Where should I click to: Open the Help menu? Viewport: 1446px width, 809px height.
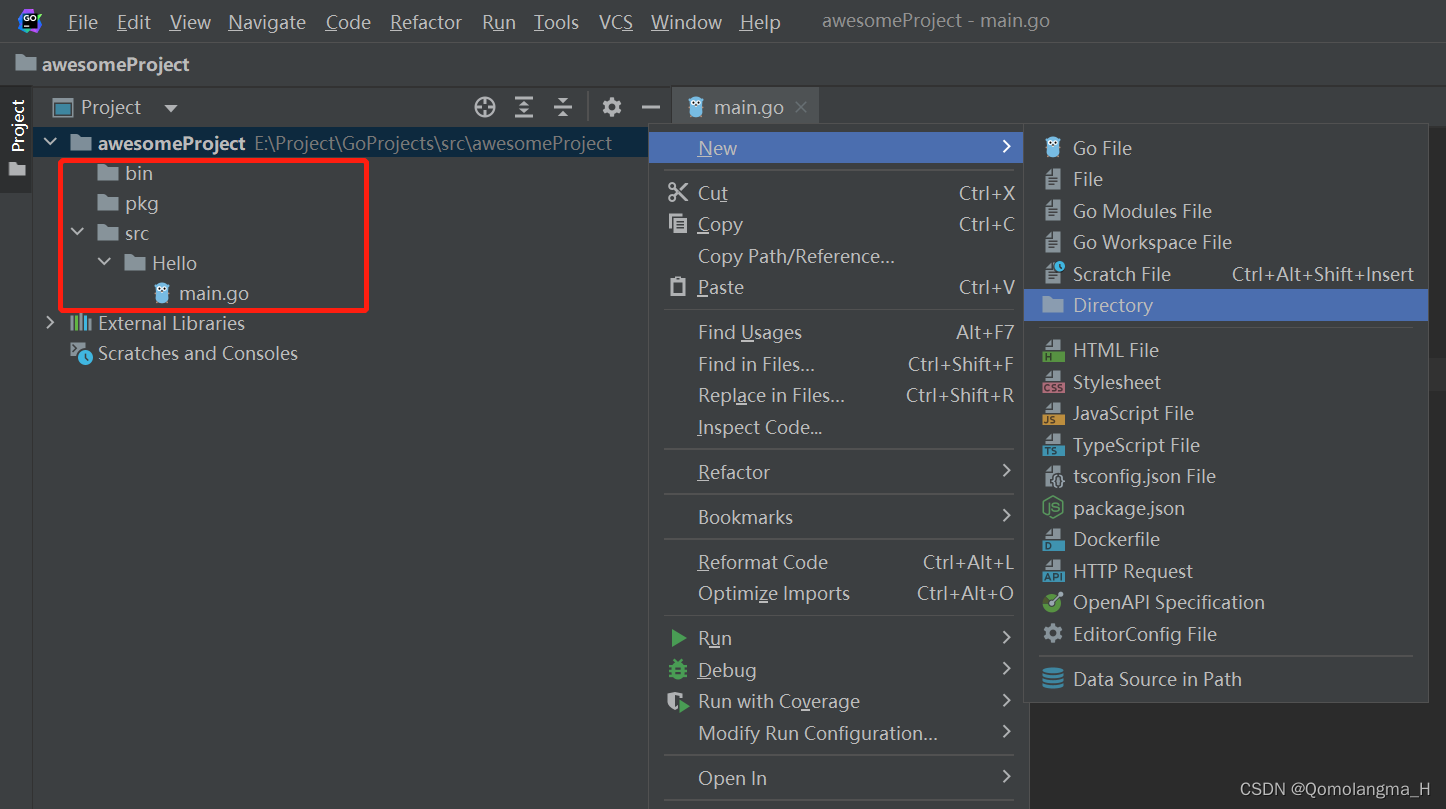[760, 22]
